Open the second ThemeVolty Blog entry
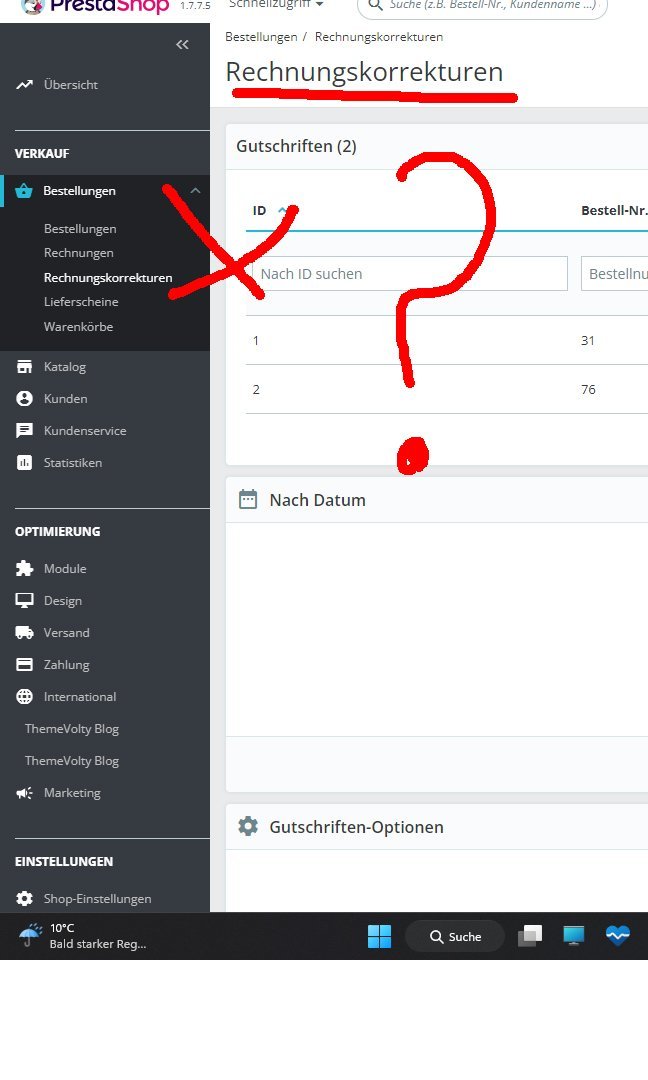 (72, 760)
